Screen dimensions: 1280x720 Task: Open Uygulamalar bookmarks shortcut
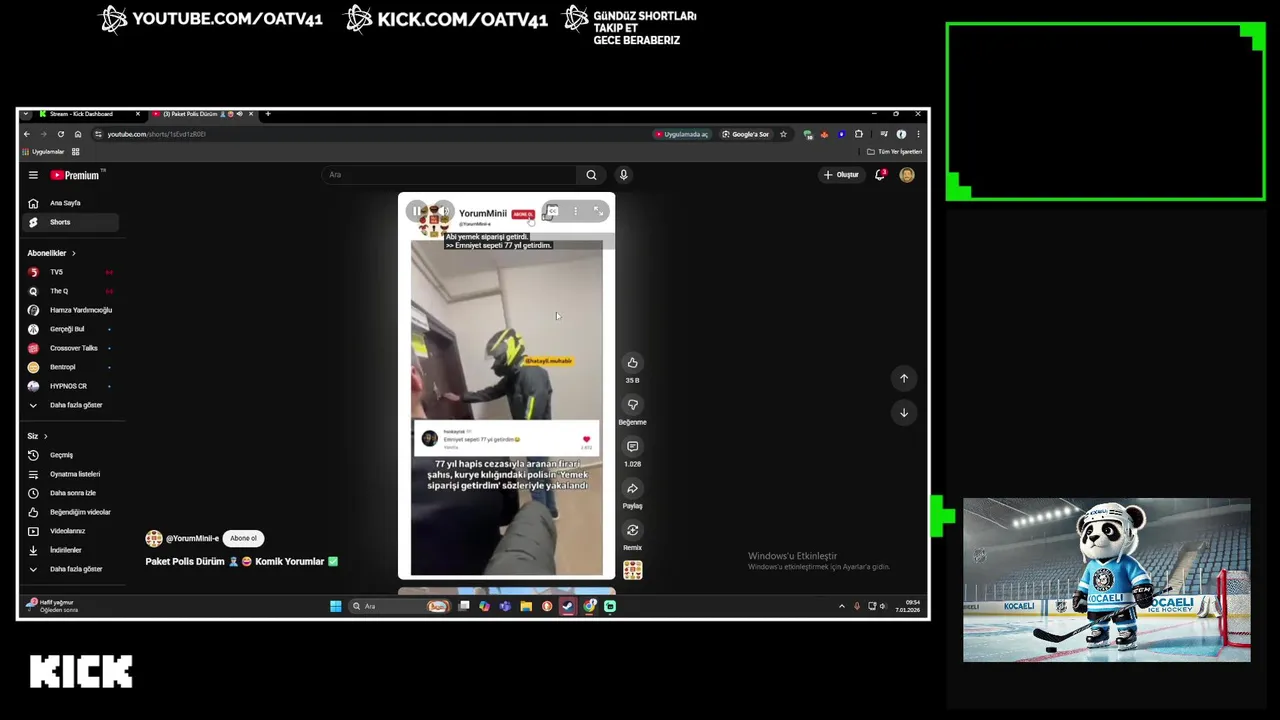coord(43,152)
